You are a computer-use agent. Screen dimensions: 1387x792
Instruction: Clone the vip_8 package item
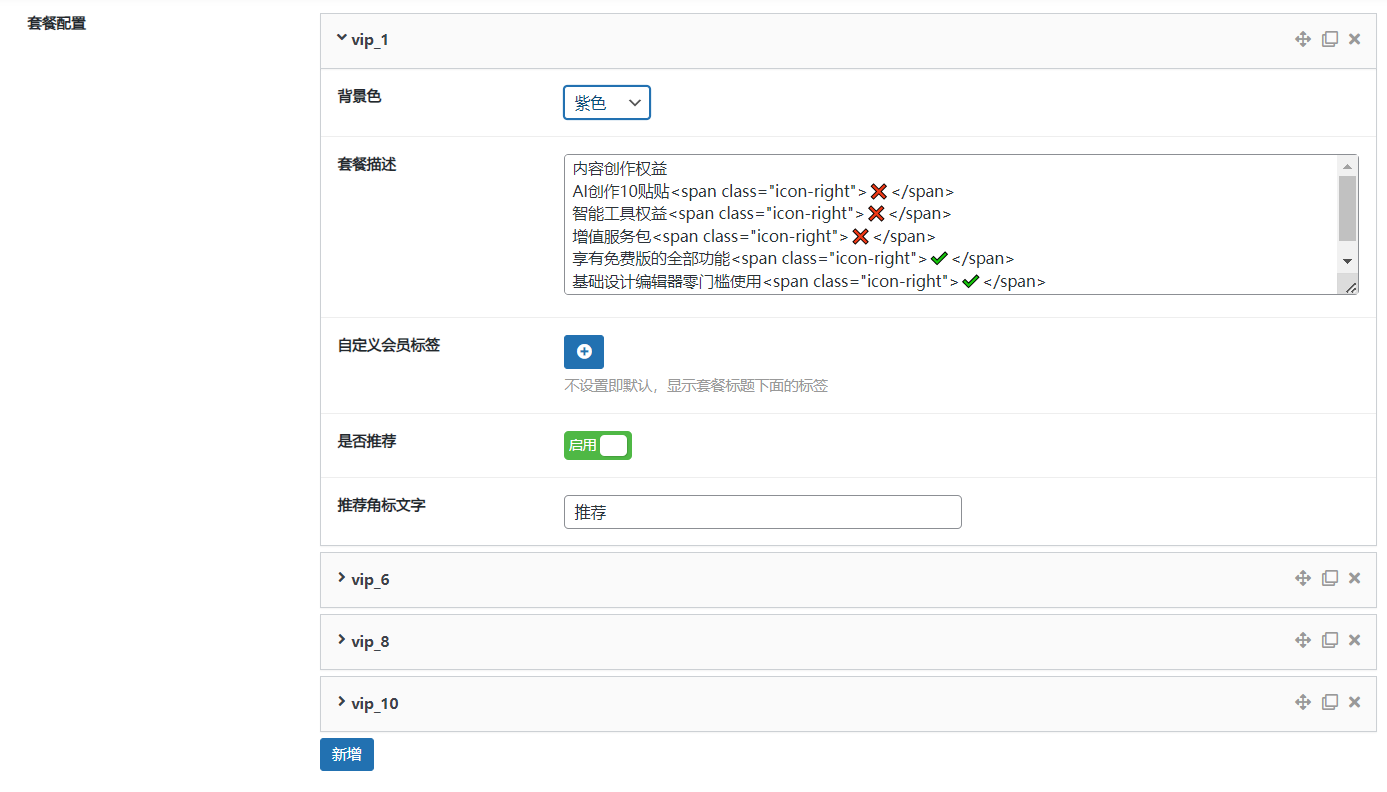(x=1329, y=640)
